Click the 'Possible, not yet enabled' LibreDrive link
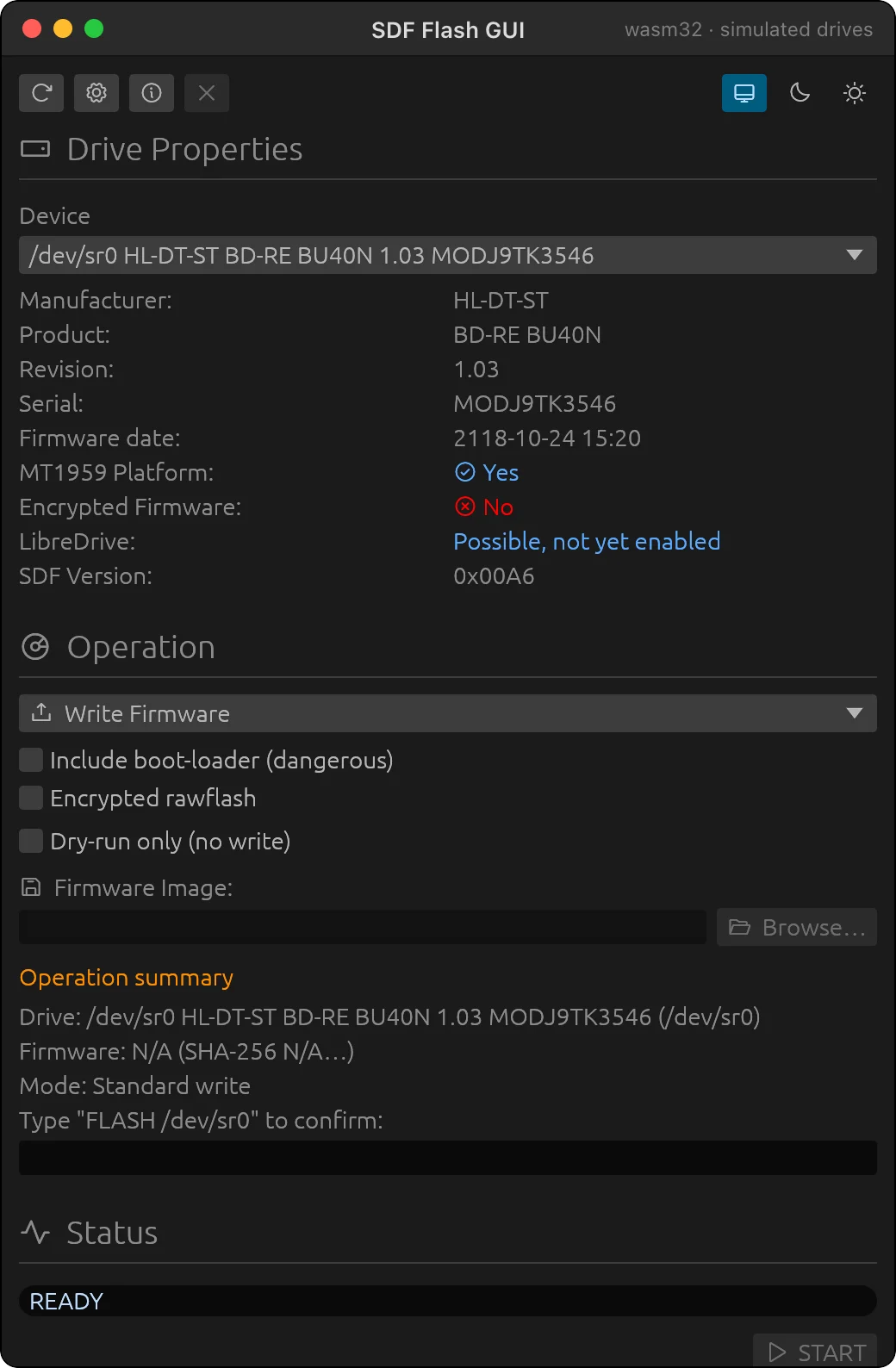The width and height of the screenshot is (896, 1368). 587,541
